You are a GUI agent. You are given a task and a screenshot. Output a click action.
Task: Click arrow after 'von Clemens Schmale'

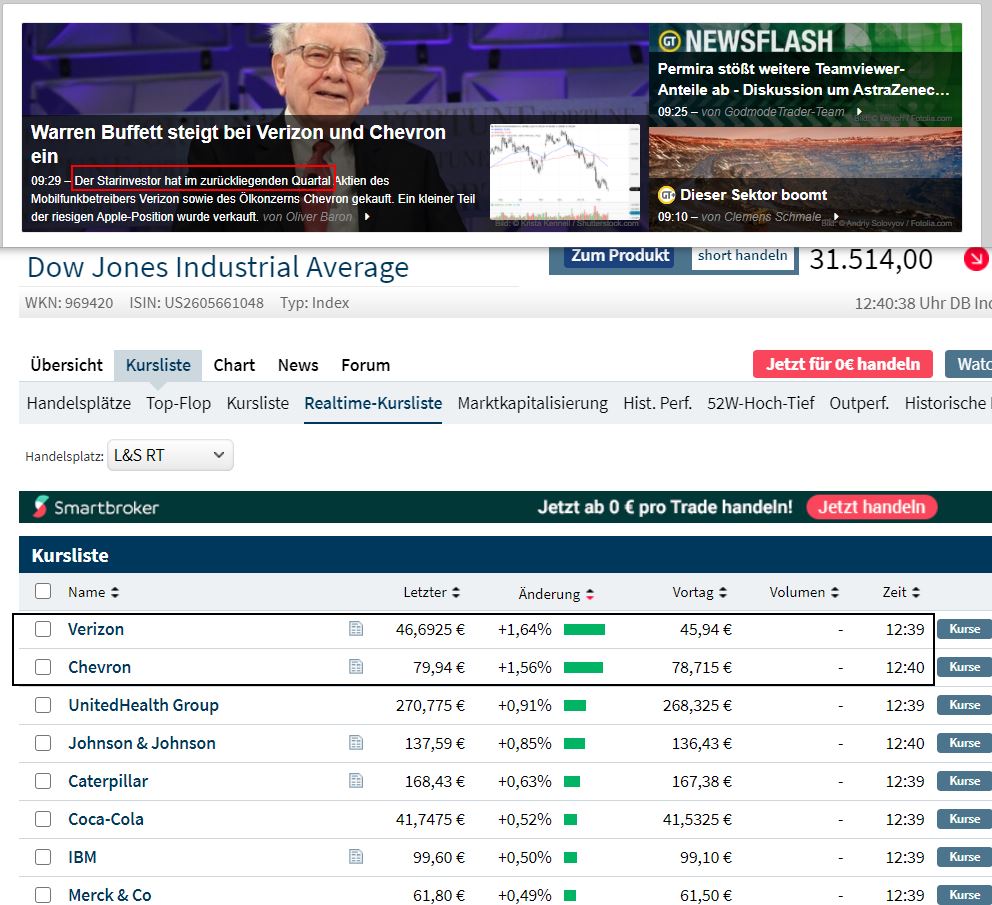pos(836,217)
